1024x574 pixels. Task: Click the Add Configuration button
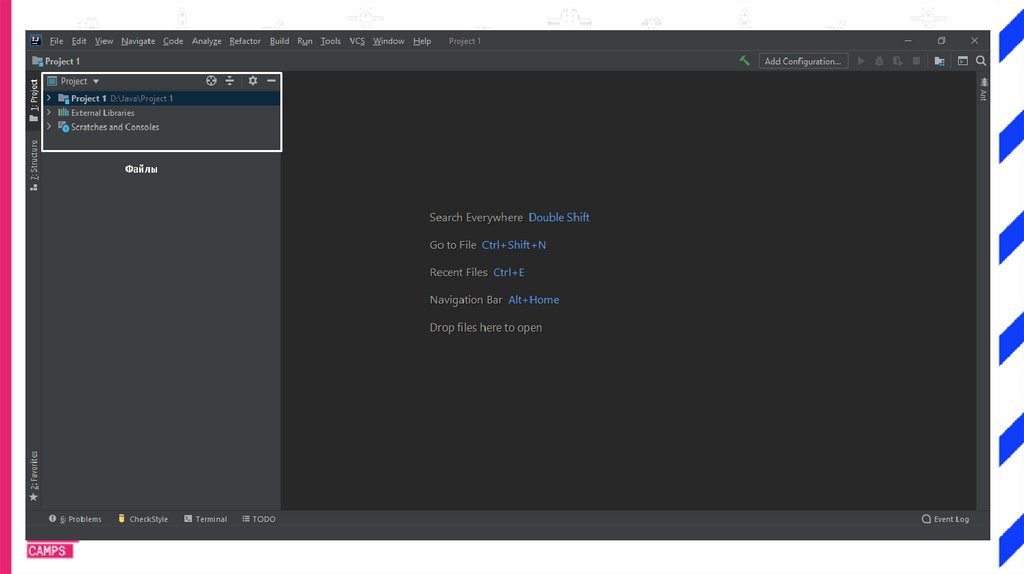point(803,61)
